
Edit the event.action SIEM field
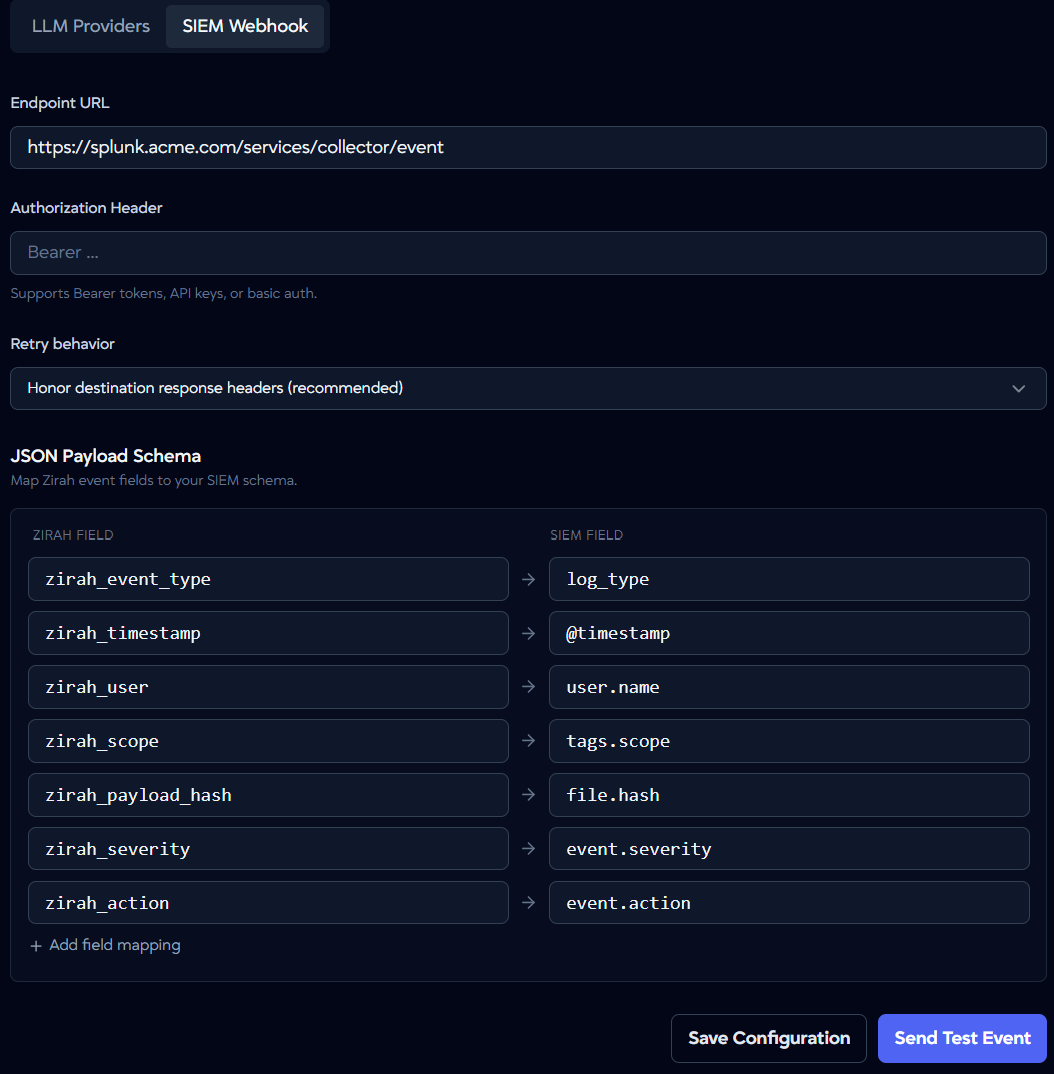[789, 903]
